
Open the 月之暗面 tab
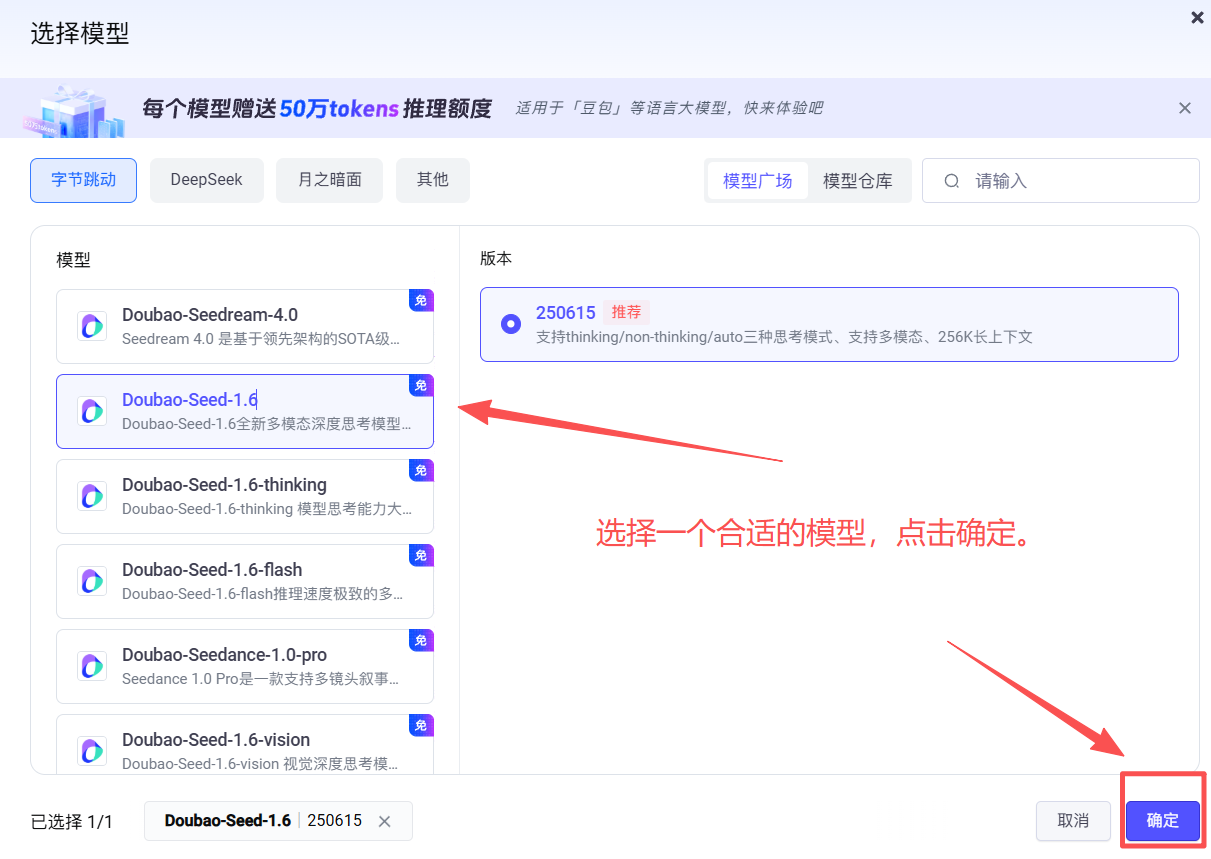coord(329,180)
